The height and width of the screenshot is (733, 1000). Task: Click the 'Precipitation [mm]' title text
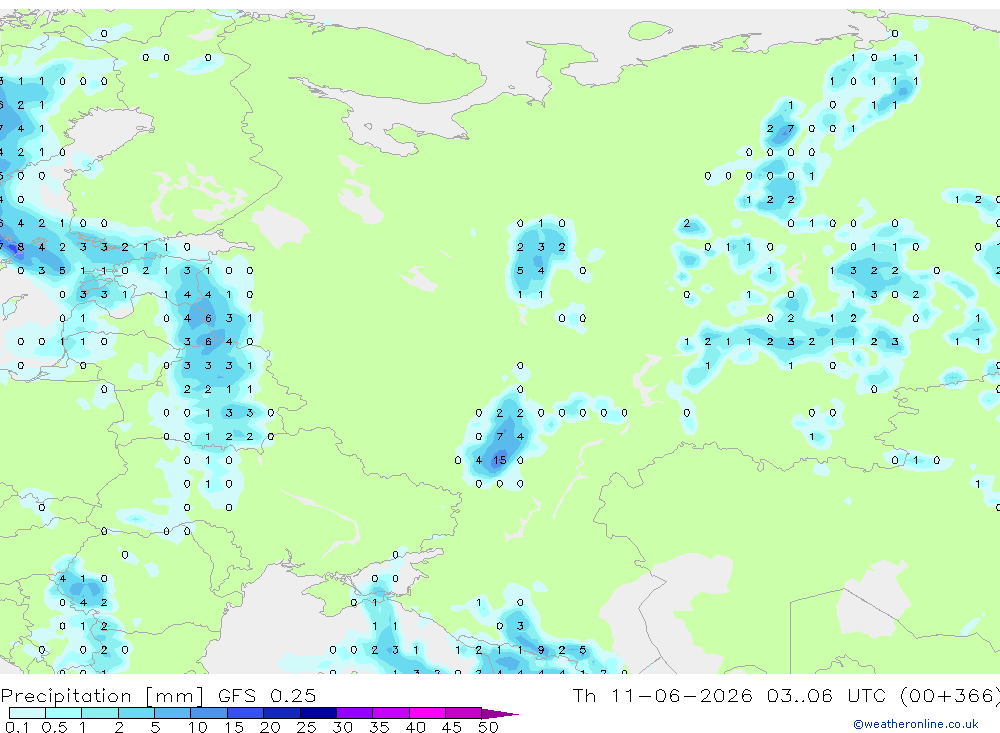coord(103,695)
